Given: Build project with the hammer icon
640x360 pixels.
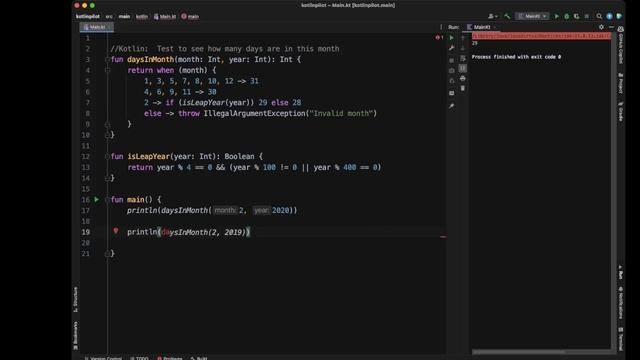Looking at the screenshot, I should [507, 16].
